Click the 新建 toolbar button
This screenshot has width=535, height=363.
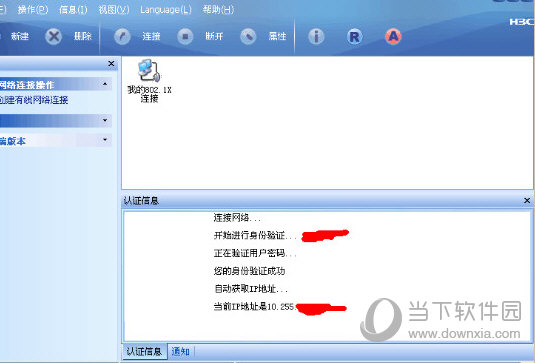point(20,36)
